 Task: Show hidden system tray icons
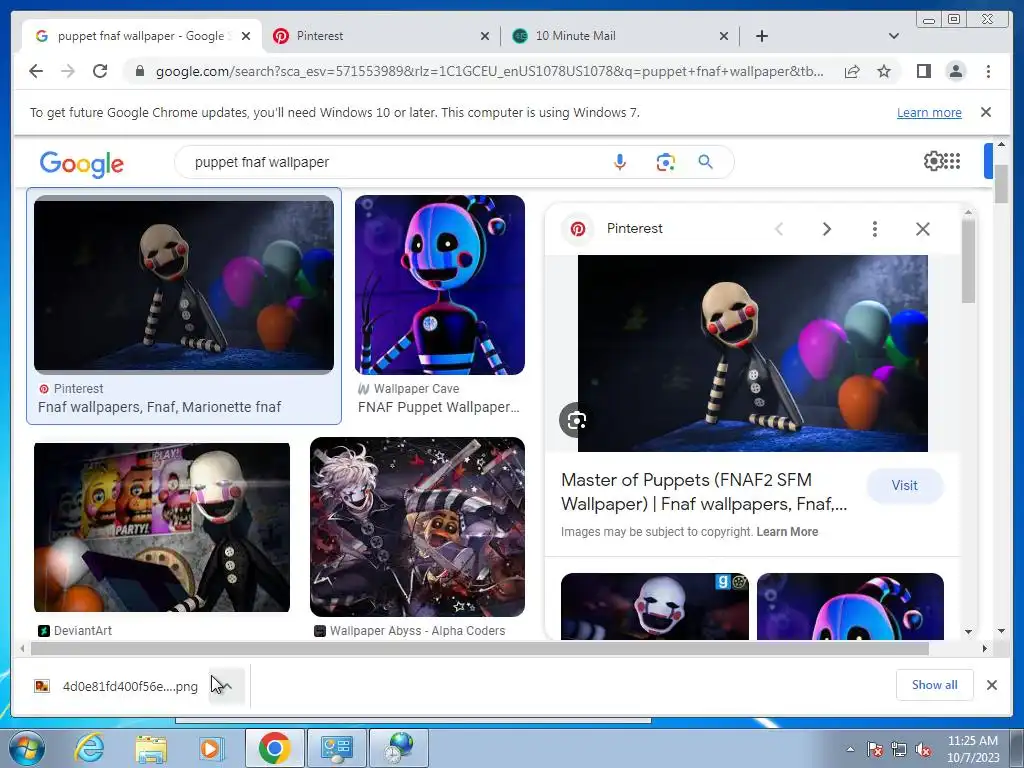[x=850, y=749]
